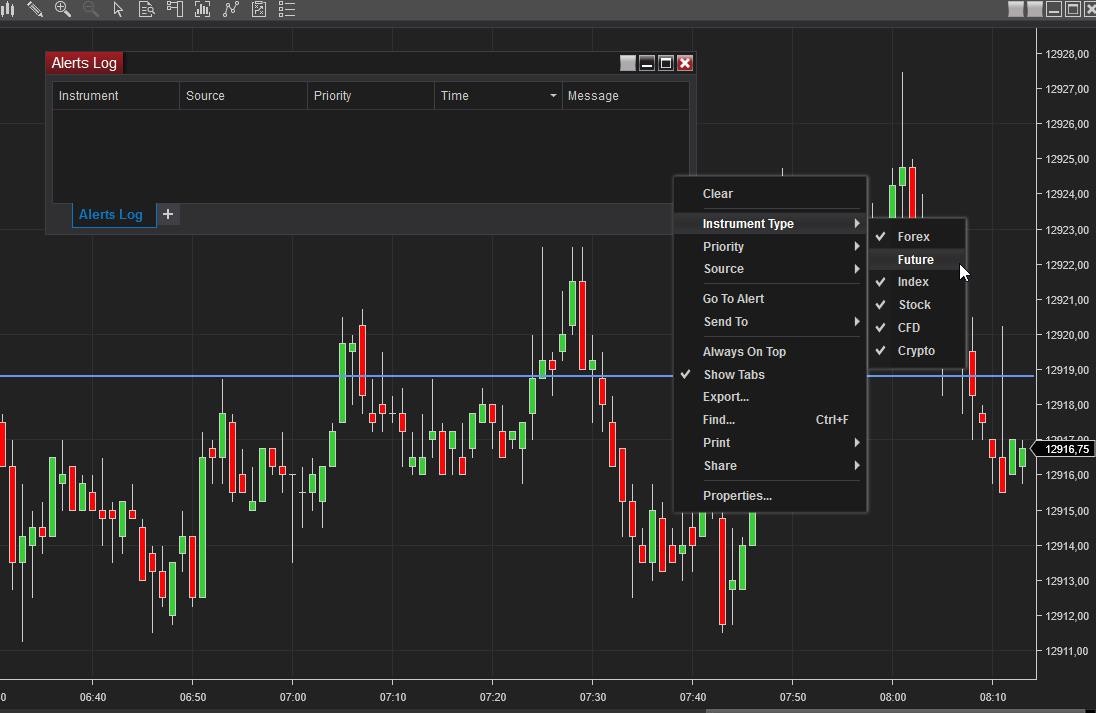The height and width of the screenshot is (713, 1096).
Task: Select the cursor pointer tool
Action: 118,9
